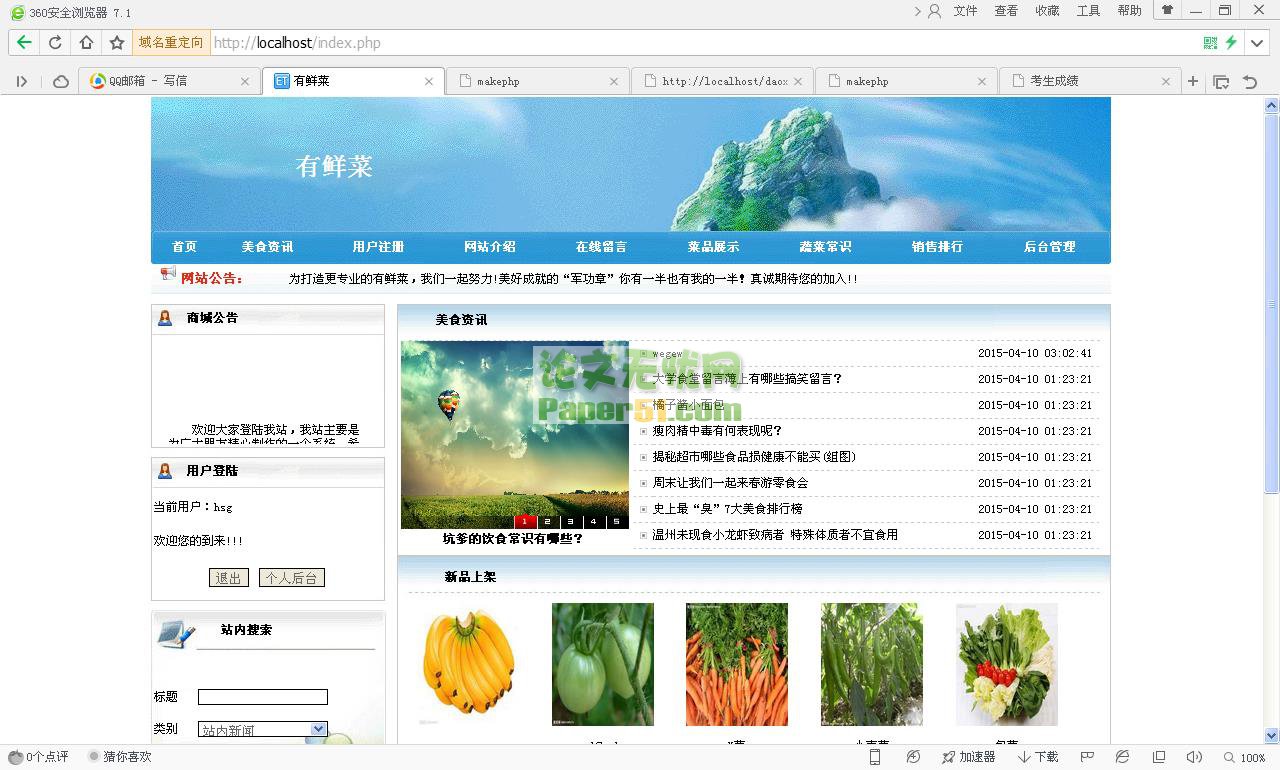Focus the 标题 search input field
The image size is (1280, 770).
click(262, 697)
